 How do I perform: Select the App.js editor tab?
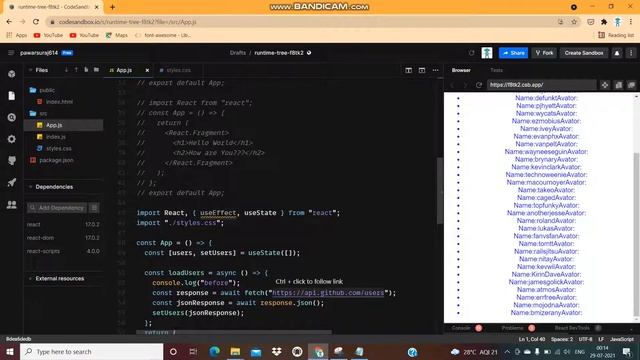click(124, 70)
